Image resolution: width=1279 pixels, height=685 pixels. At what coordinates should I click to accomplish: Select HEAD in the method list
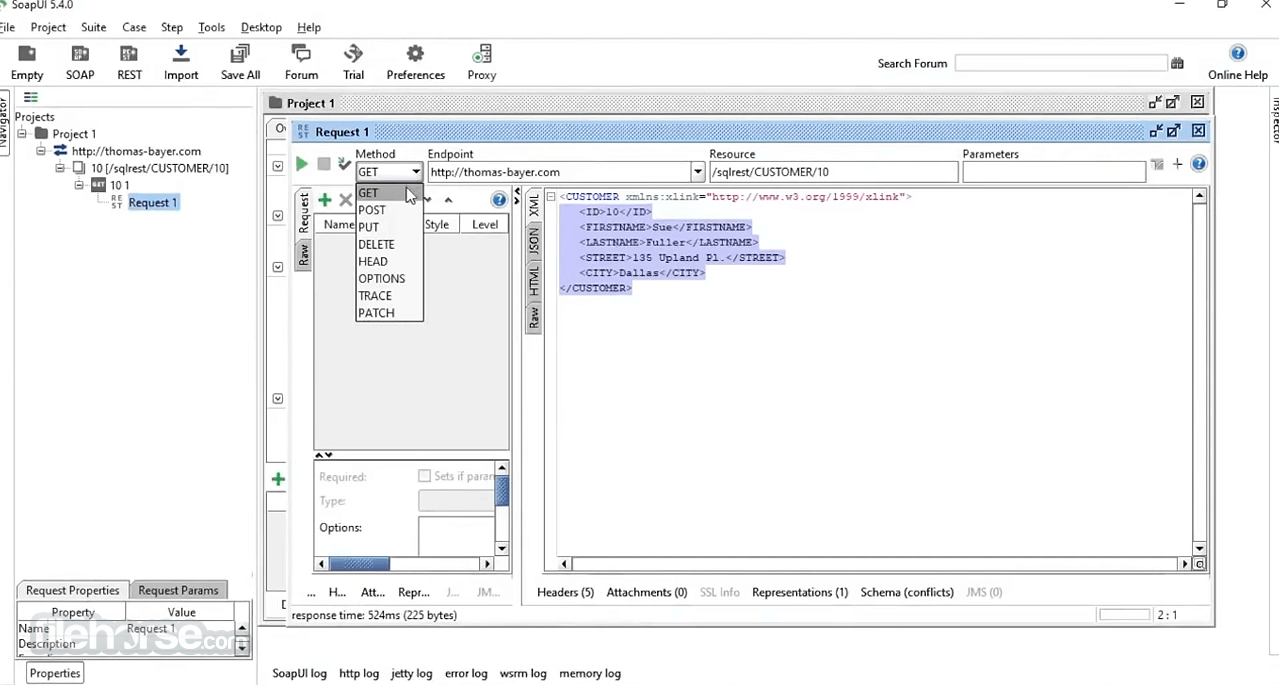(x=390, y=261)
